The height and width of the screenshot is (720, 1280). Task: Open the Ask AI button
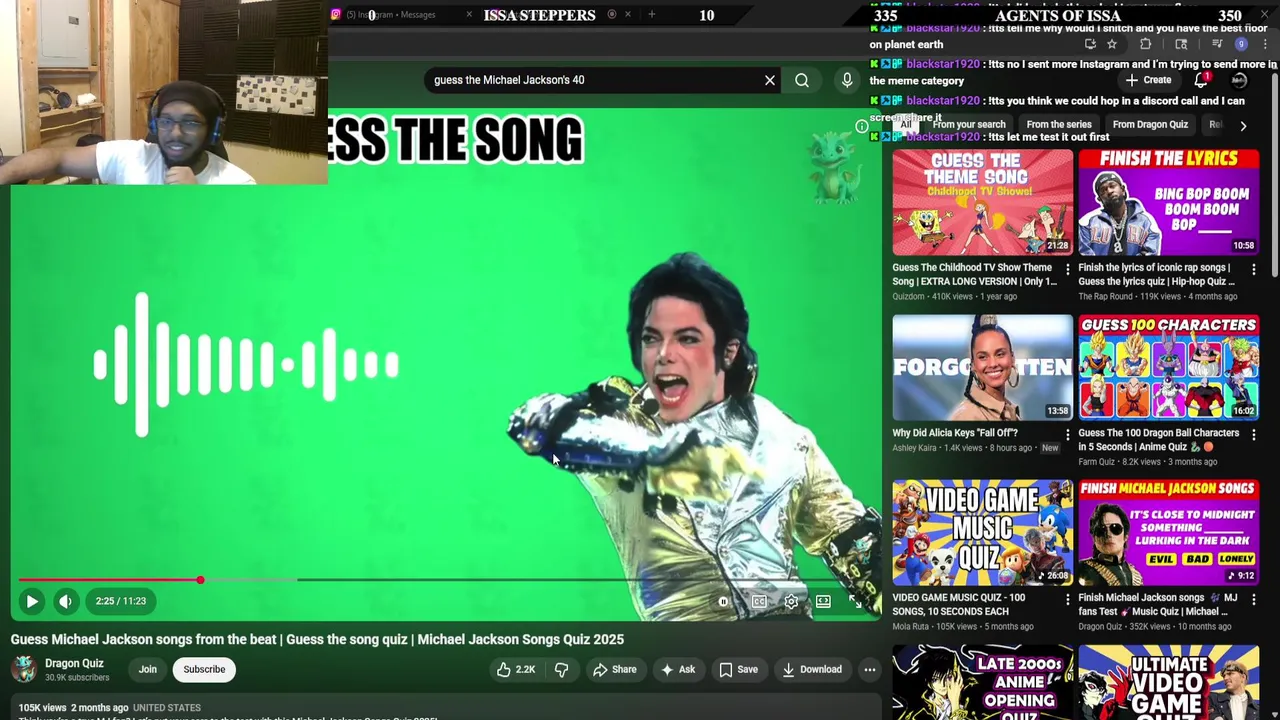[x=677, y=669]
